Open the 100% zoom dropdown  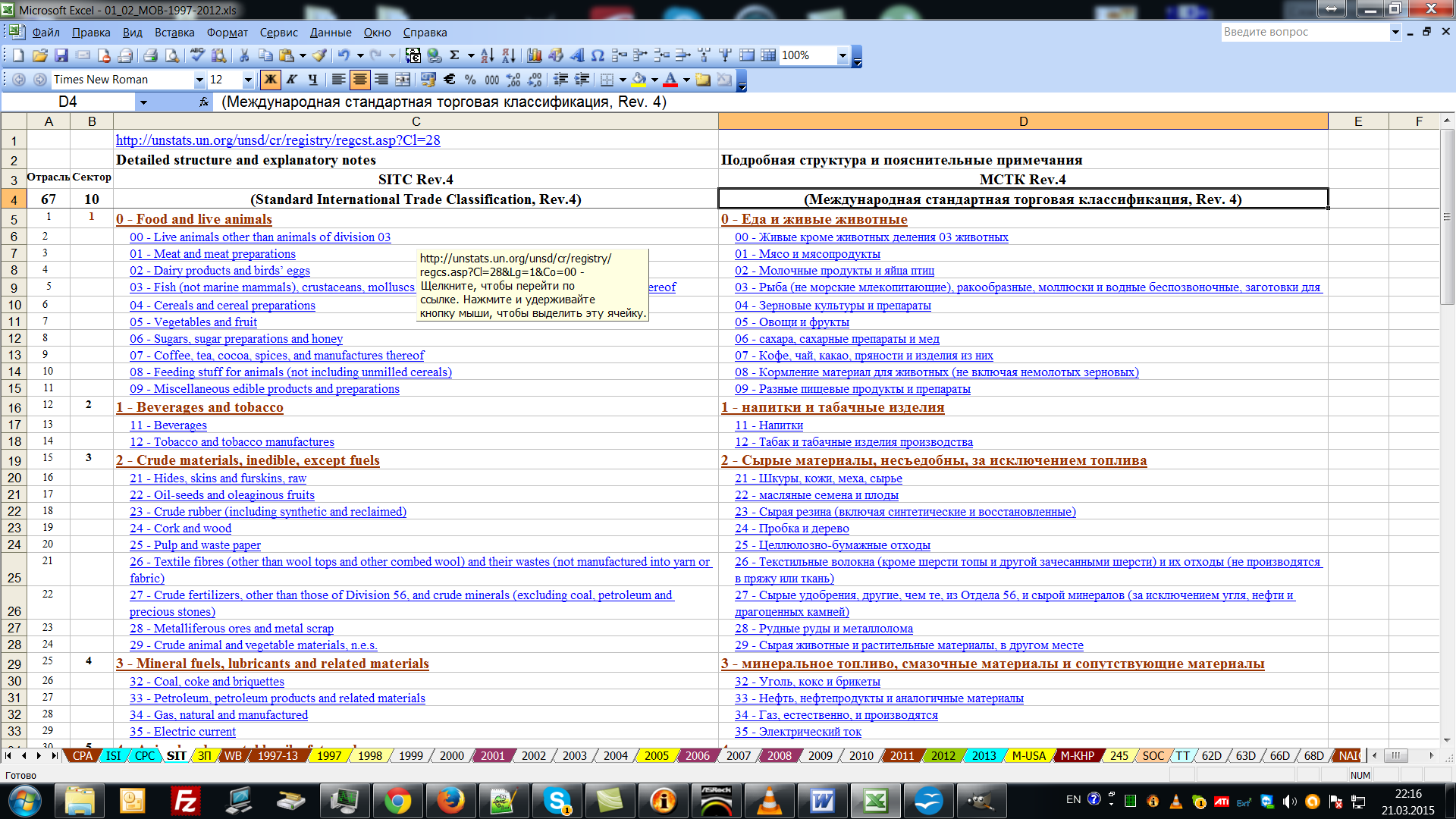tap(842, 55)
